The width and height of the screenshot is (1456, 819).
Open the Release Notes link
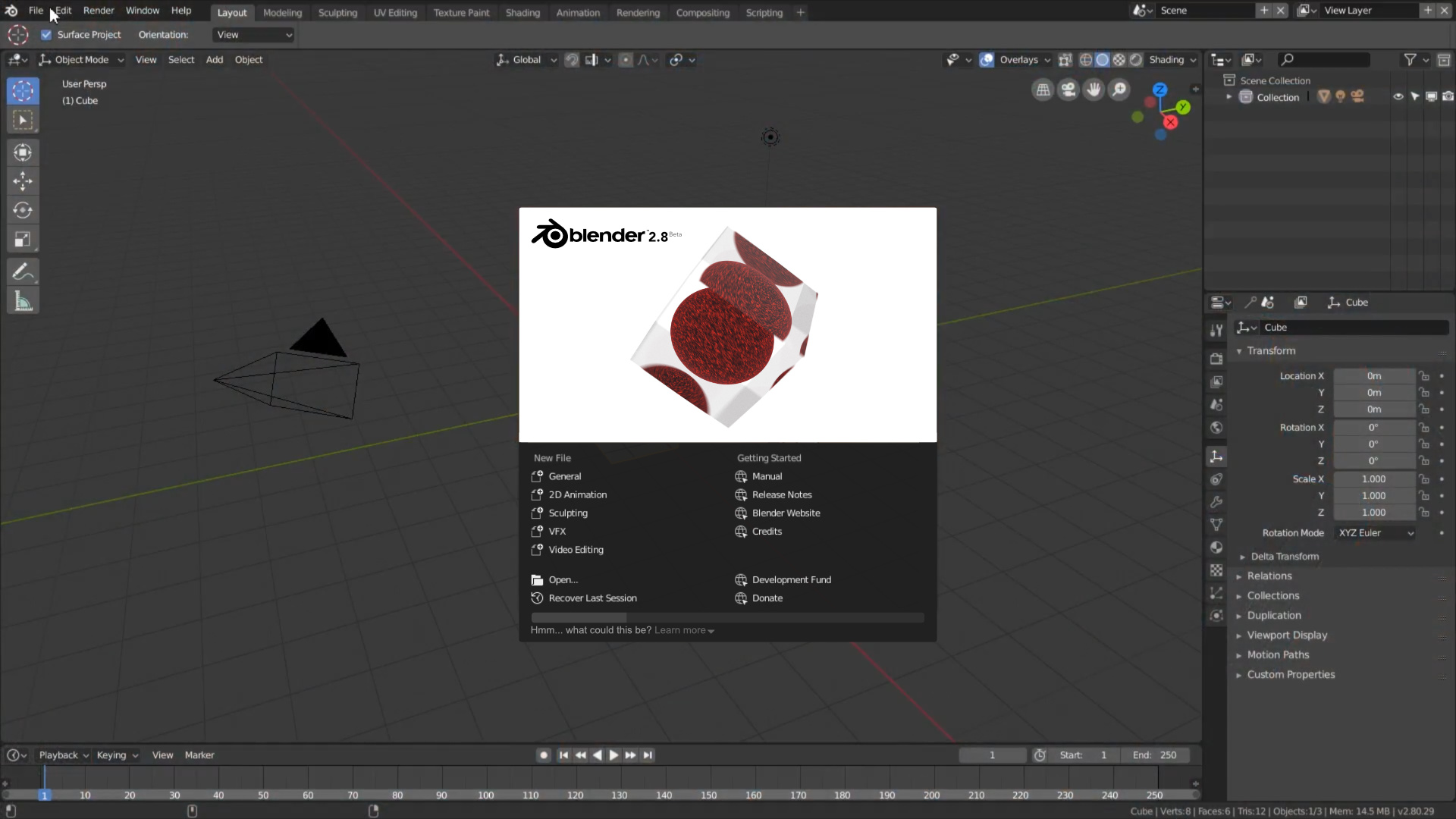point(781,494)
